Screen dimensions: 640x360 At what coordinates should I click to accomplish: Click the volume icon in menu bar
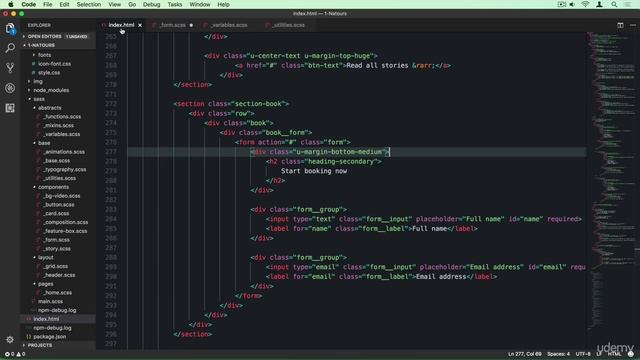coord(572,4)
